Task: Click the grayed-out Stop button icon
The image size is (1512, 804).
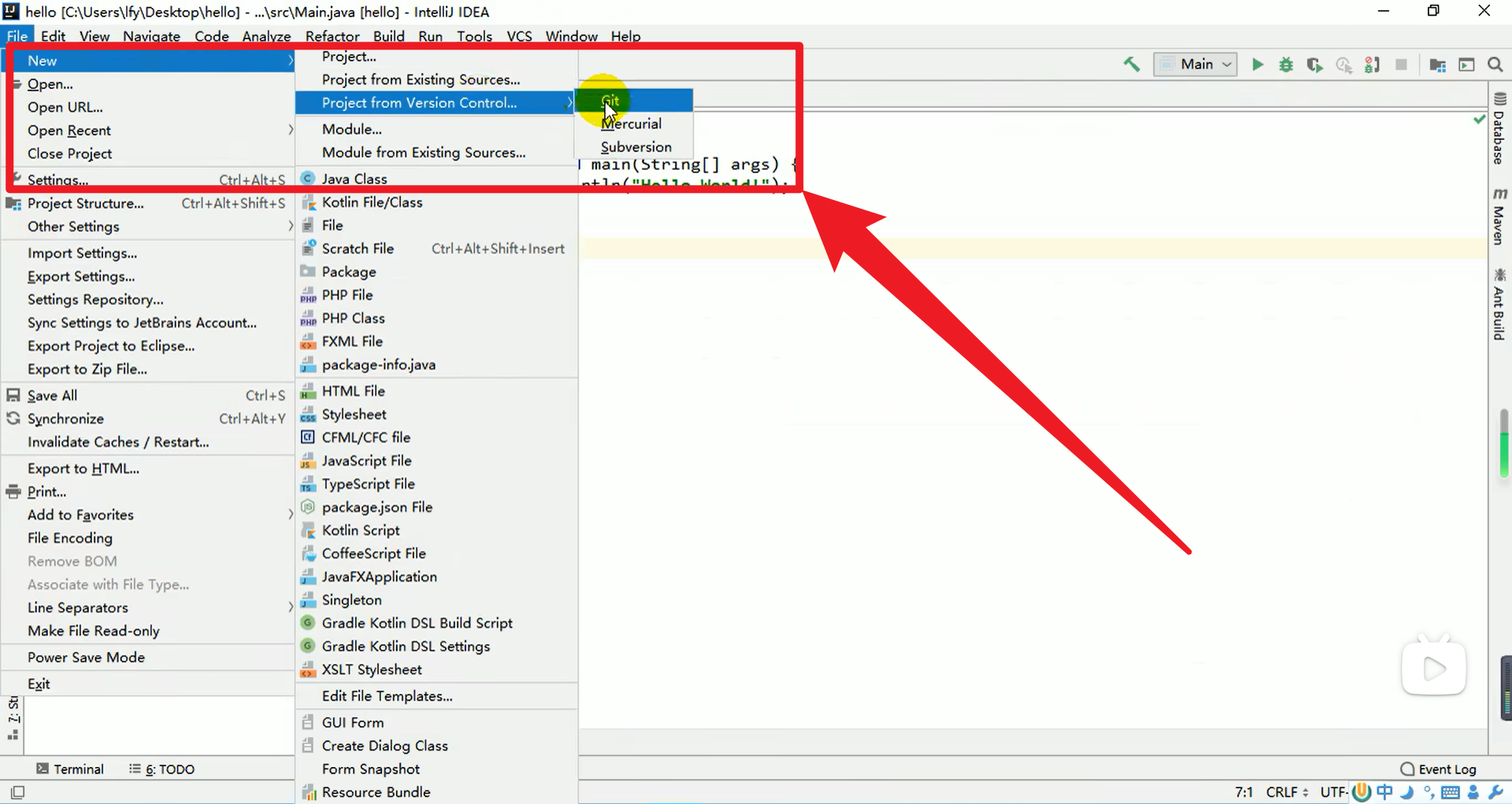Action: (1401, 65)
